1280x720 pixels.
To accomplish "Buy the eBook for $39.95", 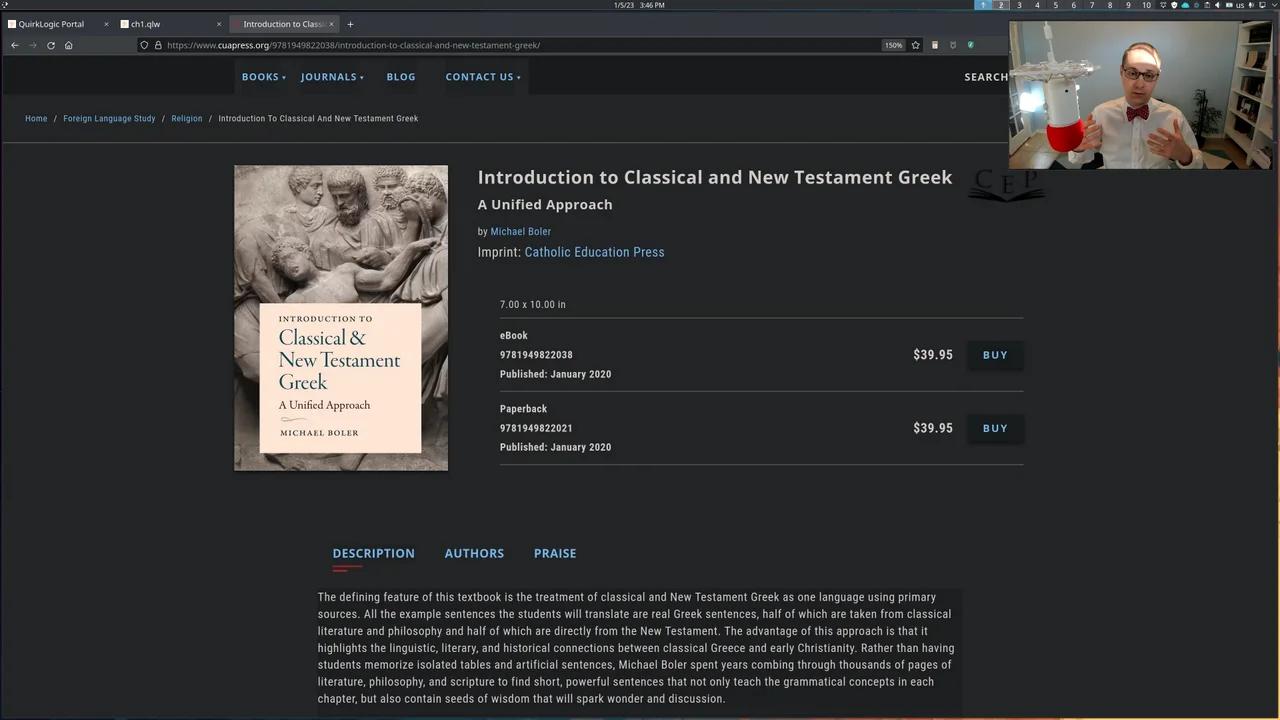I will coord(994,354).
